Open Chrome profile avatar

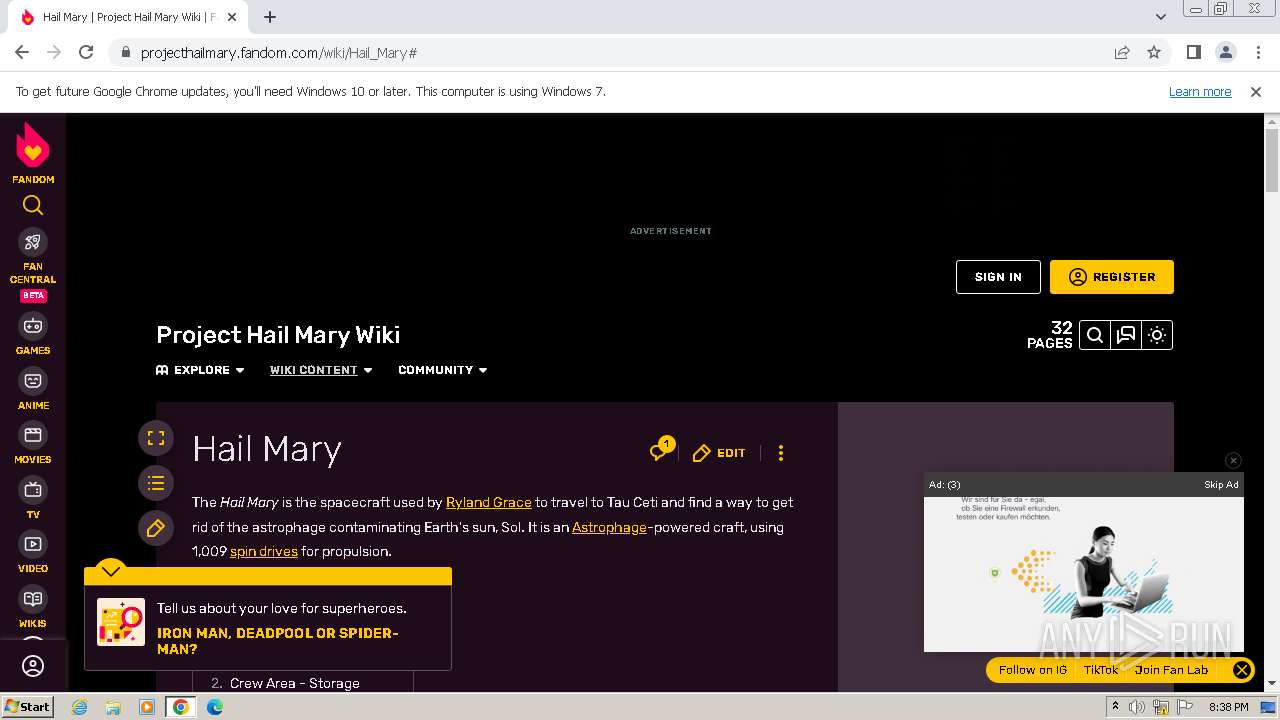1225,52
